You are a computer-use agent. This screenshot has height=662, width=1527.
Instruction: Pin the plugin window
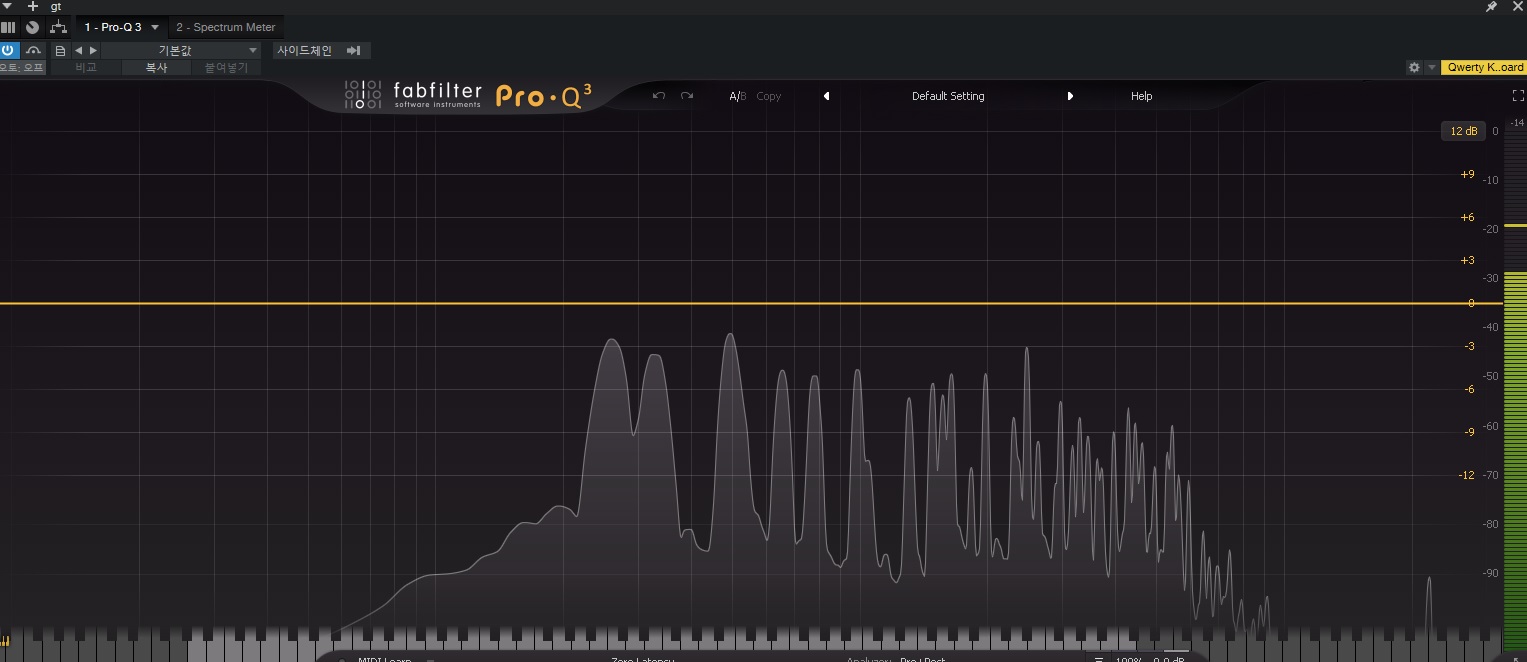point(1491,6)
